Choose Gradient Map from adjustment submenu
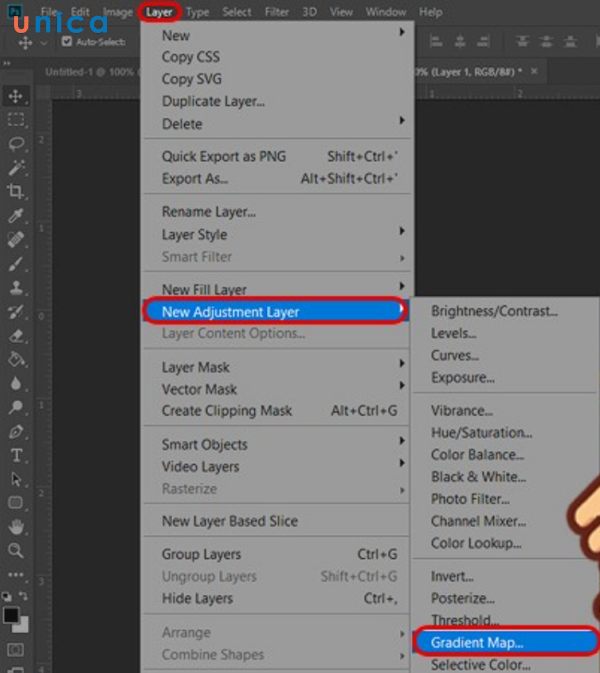This screenshot has height=673, width=600. click(477, 642)
